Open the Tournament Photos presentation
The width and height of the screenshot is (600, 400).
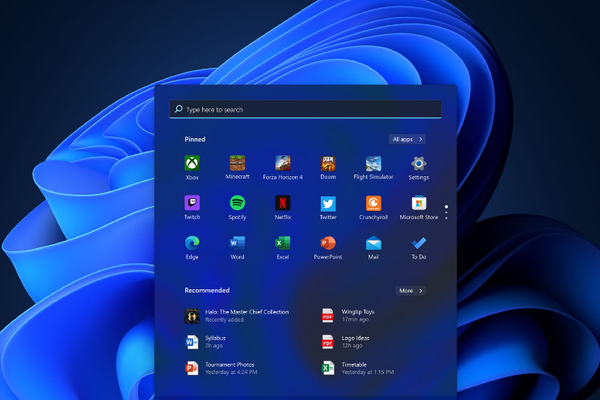pos(221,368)
